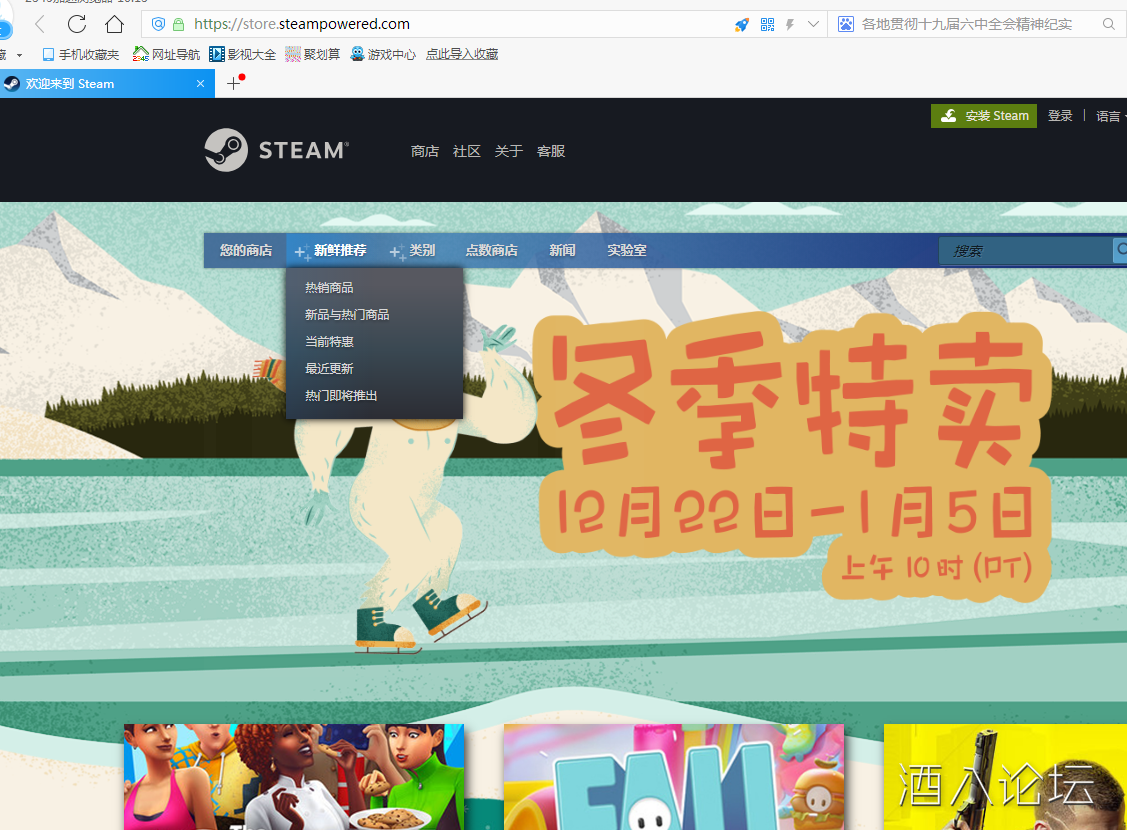The width and height of the screenshot is (1127, 830).
Task: Click the shield security icon in address bar
Action: tap(158, 24)
